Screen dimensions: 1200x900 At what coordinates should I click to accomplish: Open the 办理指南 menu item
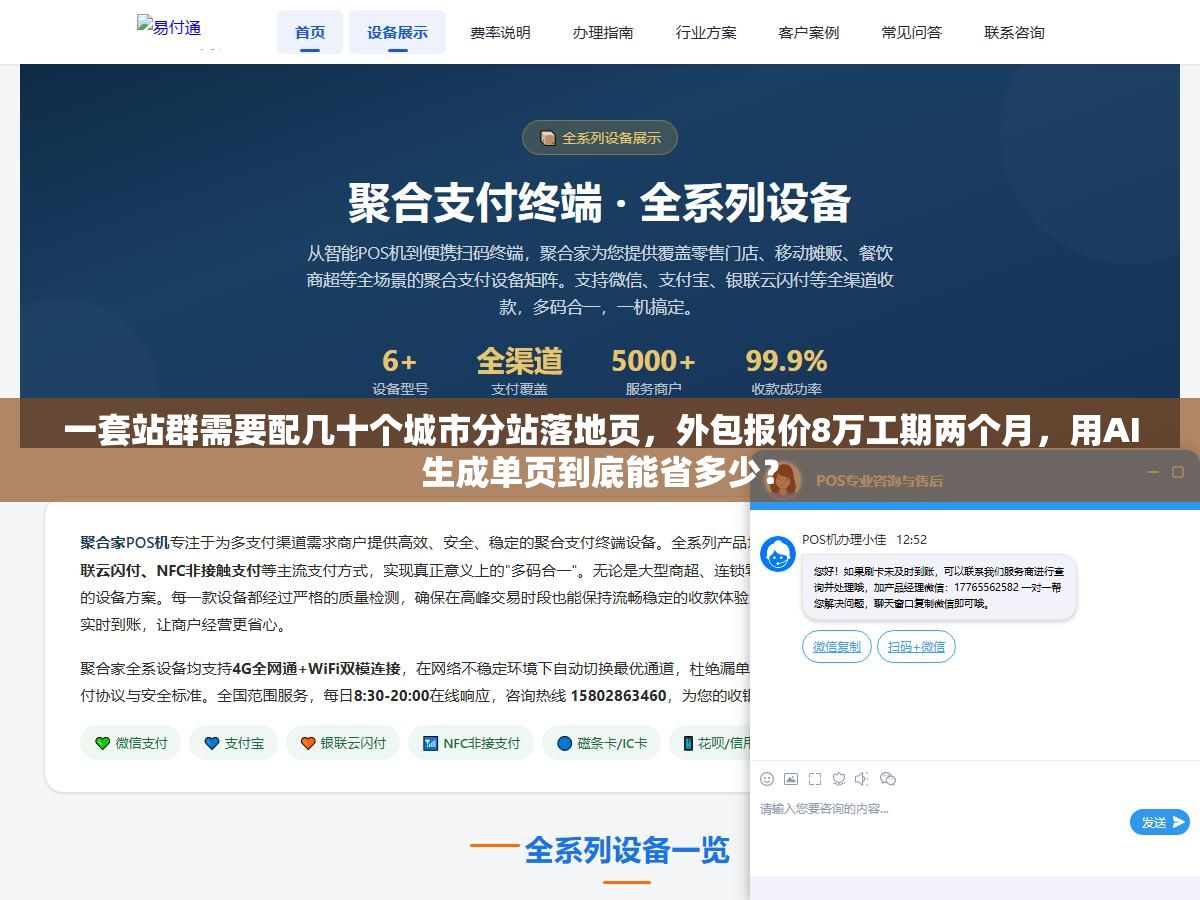603,32
